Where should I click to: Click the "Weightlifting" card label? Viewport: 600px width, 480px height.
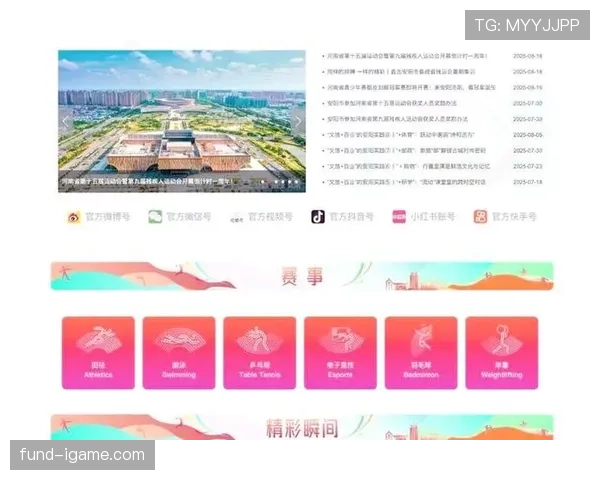pyautogui.click(x=502, y=375)
